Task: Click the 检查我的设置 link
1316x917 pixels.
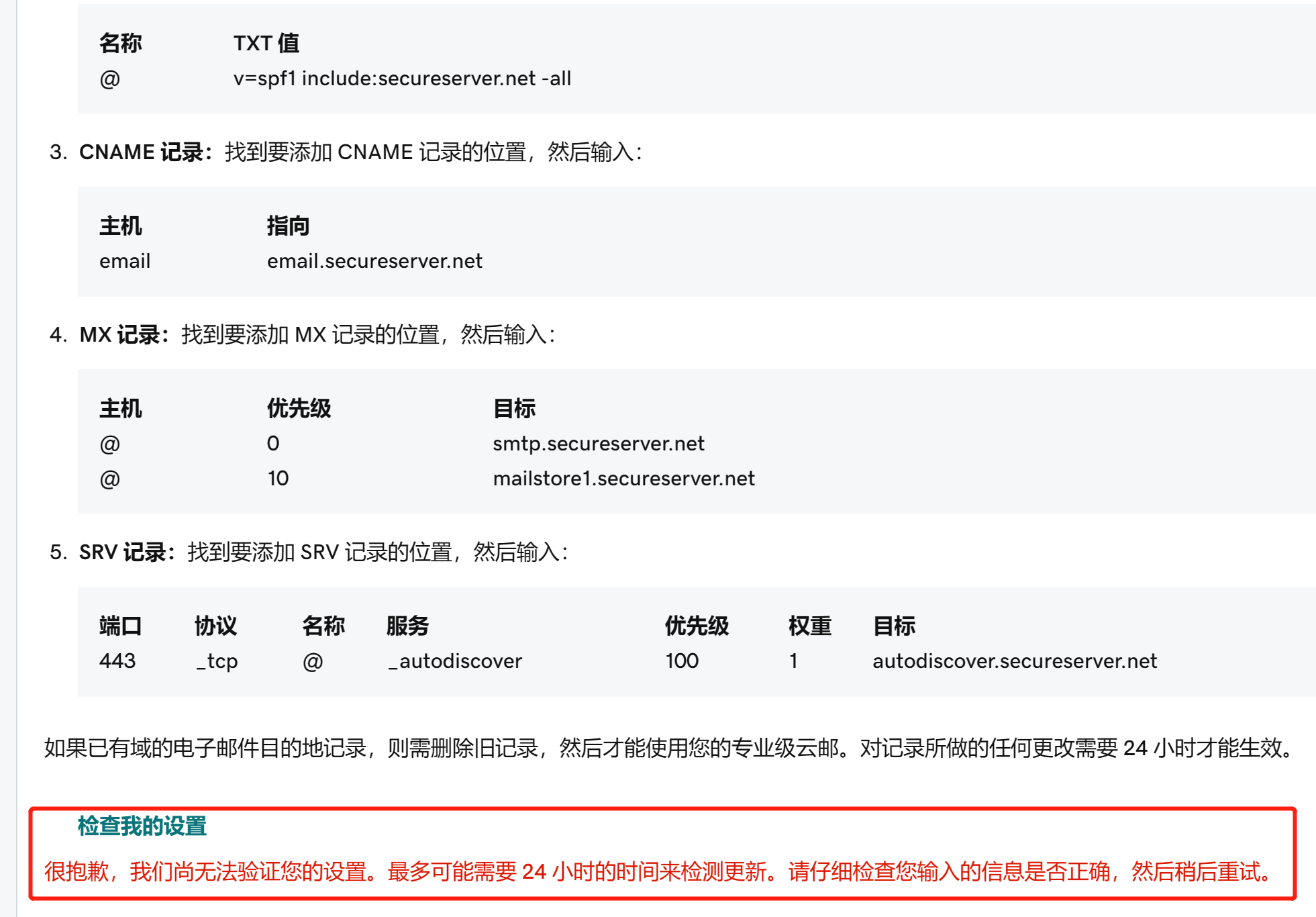Action: coord(142,826)
